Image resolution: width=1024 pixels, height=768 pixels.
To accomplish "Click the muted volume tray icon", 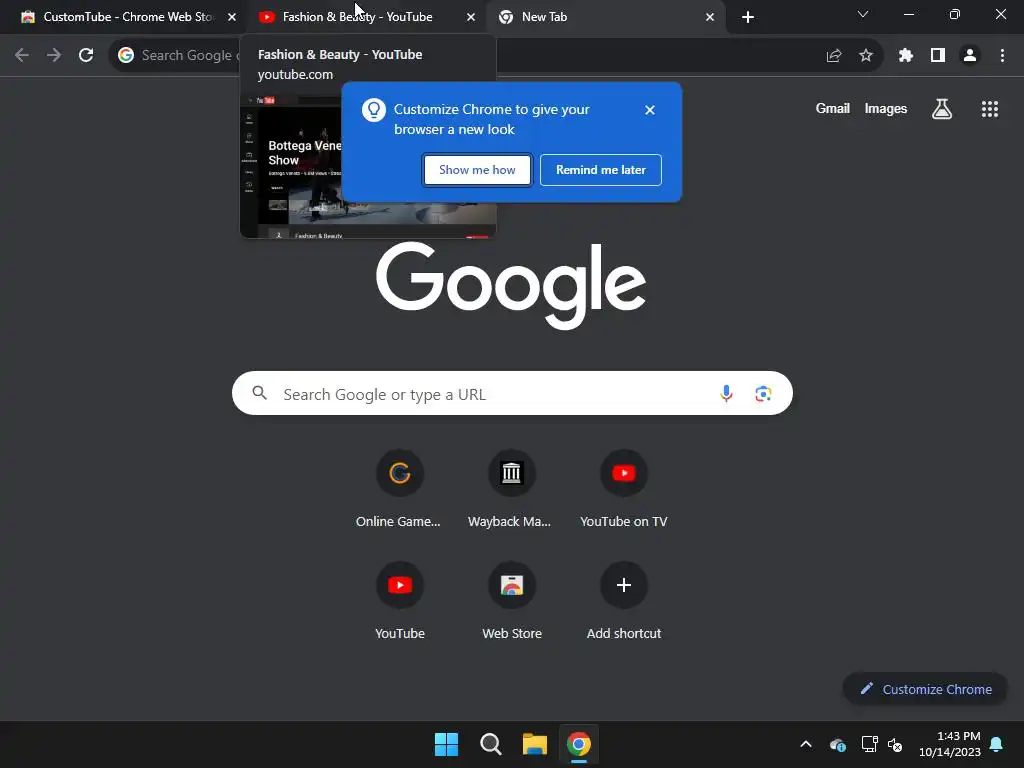I will (x=895, y=744).
